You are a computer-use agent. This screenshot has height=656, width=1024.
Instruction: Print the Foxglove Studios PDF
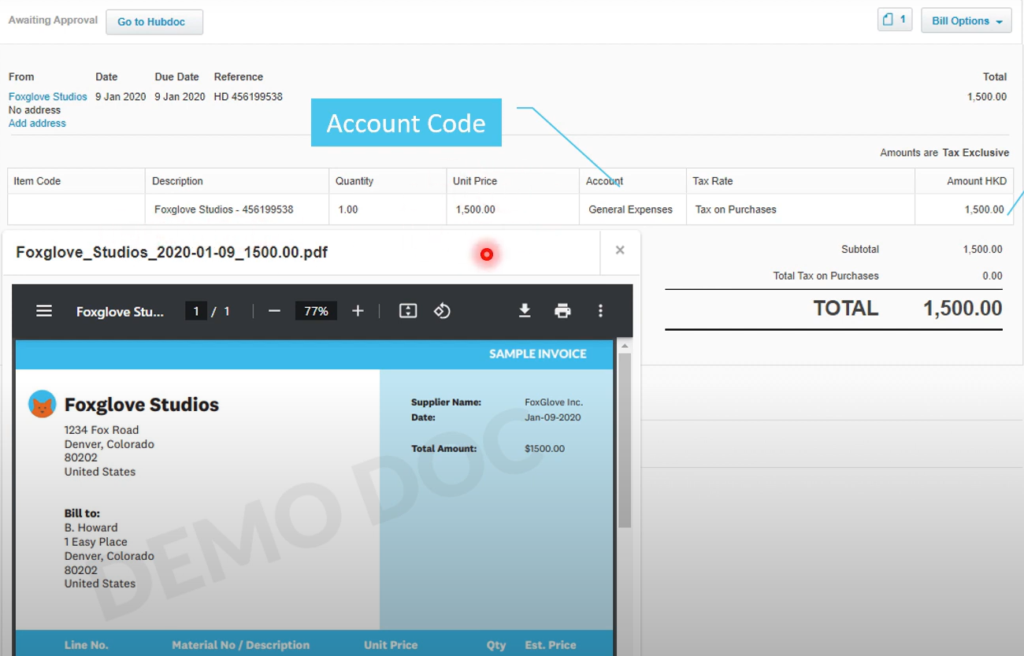click(x=561, y=310)
